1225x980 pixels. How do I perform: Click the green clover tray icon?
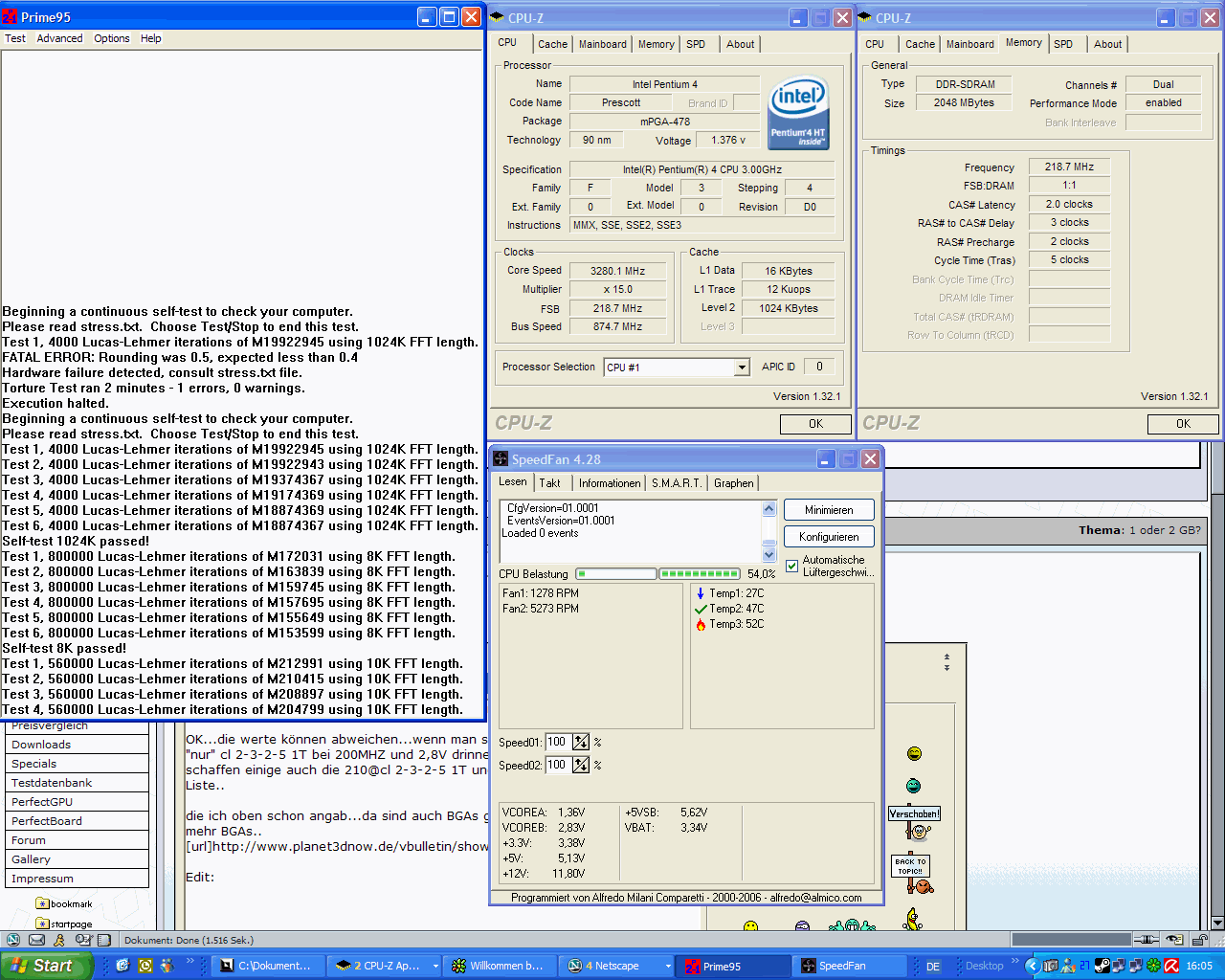pos(1153,966)
